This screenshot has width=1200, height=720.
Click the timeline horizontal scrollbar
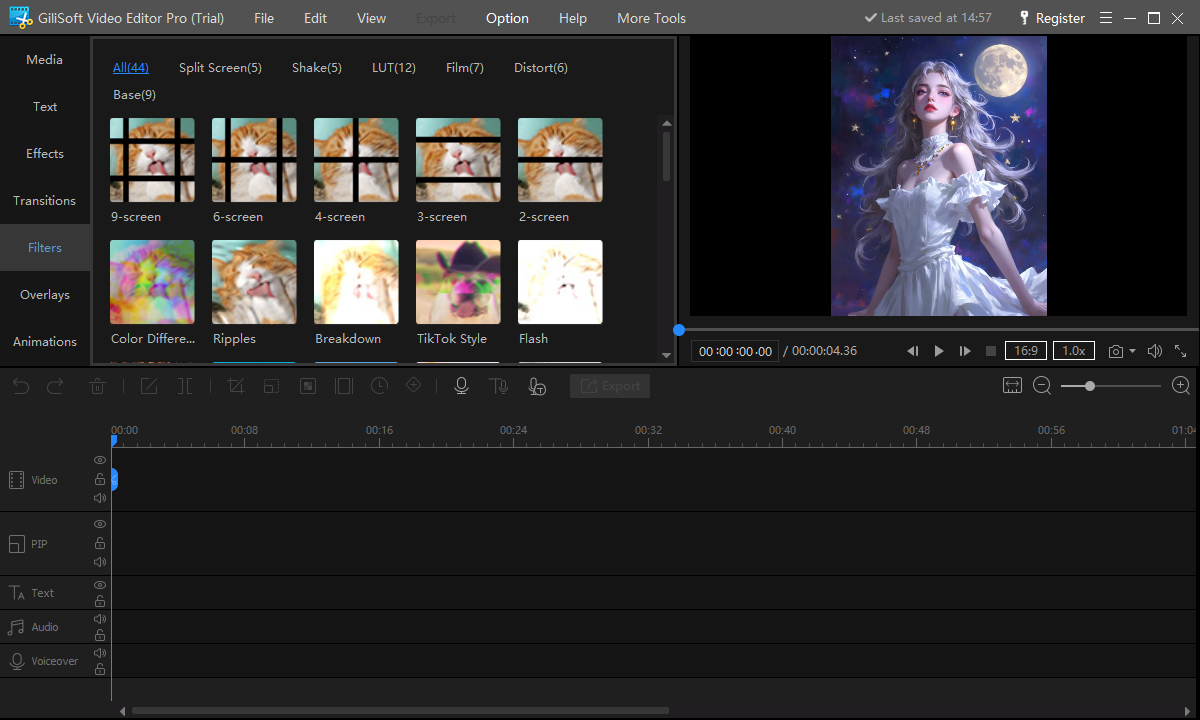pos(400,711)
